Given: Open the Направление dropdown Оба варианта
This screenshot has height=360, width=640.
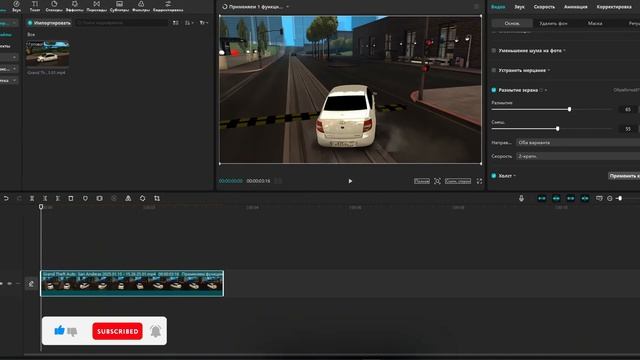Looking at the screenshot, I should [x=578, y=142].
